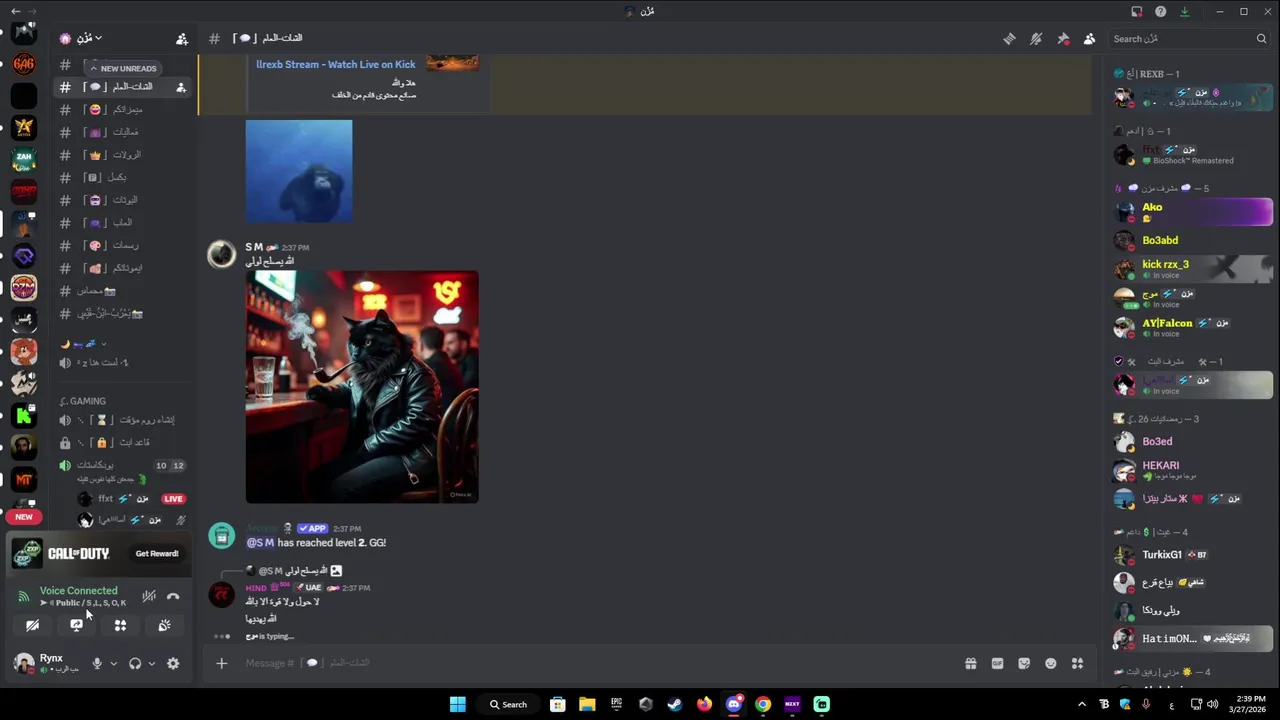Screen dimensions: 1280x720
Task: Open llrexb Stream - Watch Live on Kick link
Action: click(x=335, y=64)
